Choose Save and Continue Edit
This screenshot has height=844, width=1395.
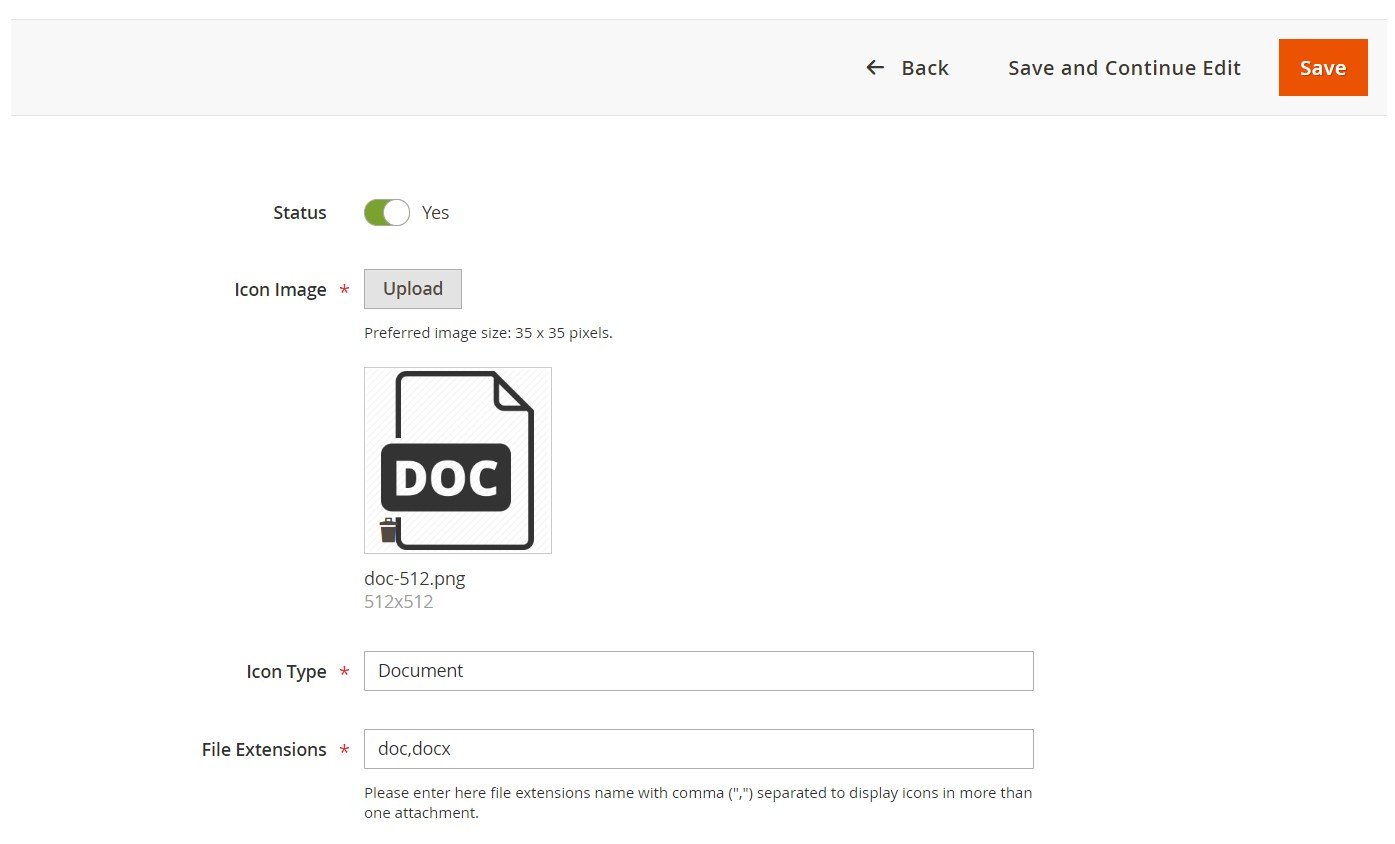point(1124,68)
